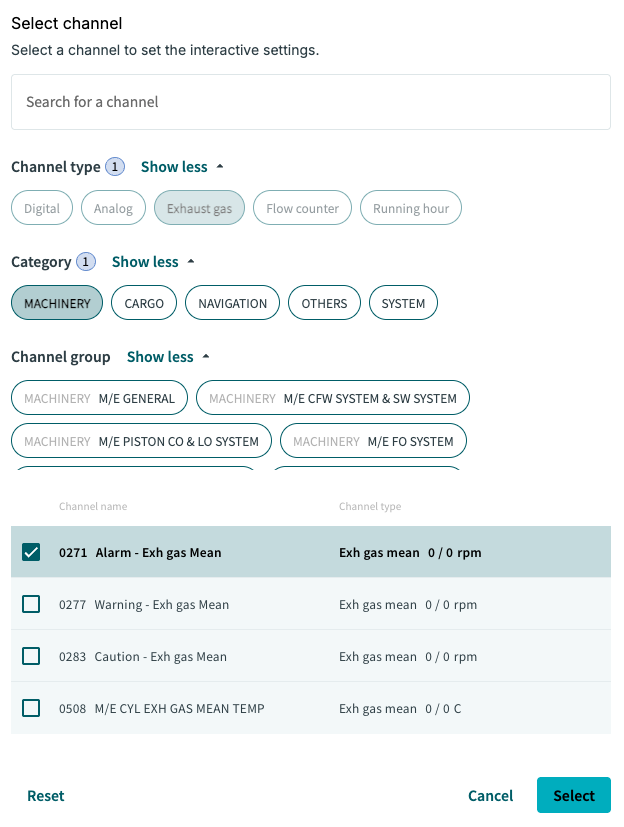Select the OTHERS category chip

(324, 303)
